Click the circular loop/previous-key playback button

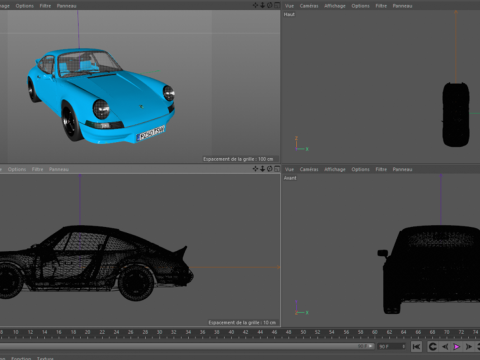click(x=432, y=347)
